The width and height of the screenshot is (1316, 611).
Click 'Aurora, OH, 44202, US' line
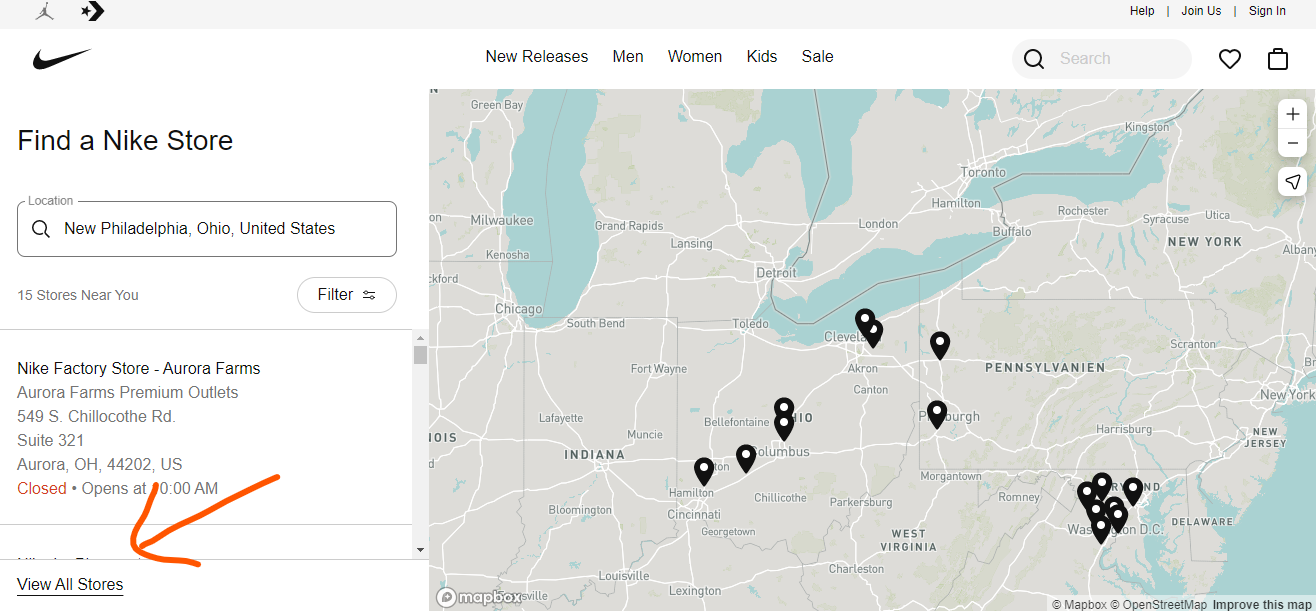(100, 465)
